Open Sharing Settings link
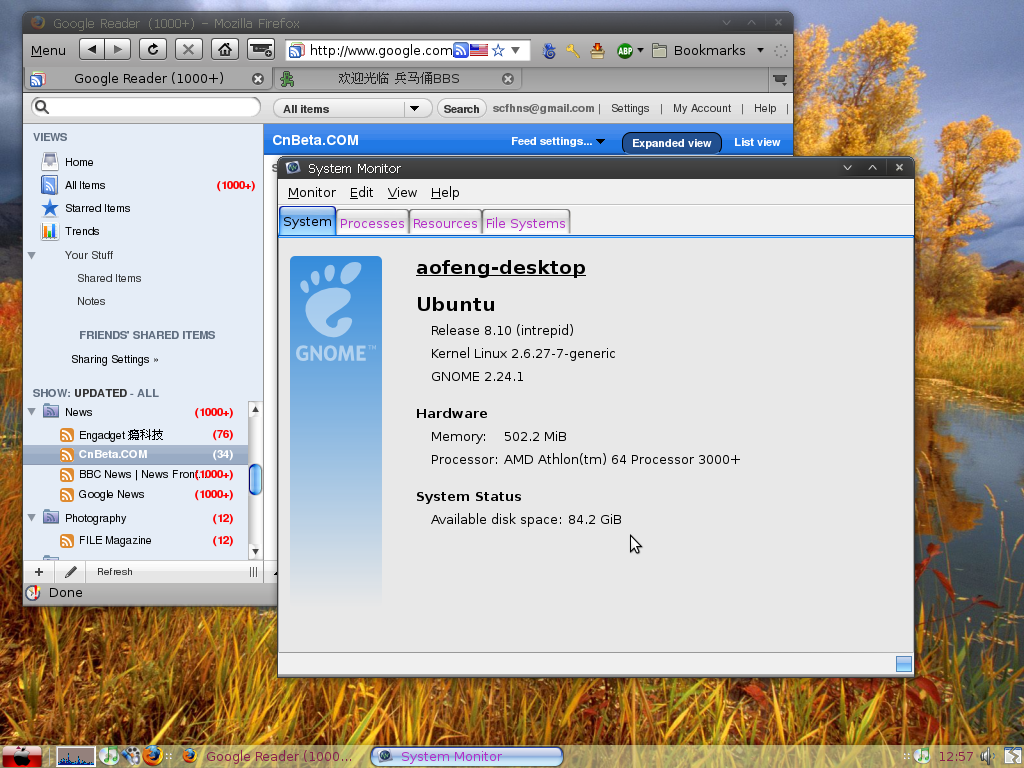 click(x=114, y=359)
